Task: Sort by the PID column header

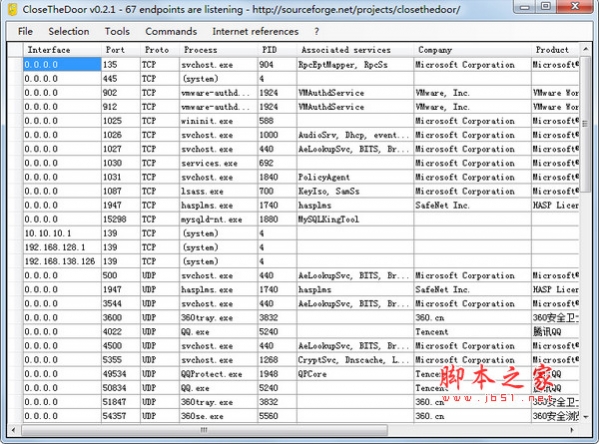Action: [269, 49]
